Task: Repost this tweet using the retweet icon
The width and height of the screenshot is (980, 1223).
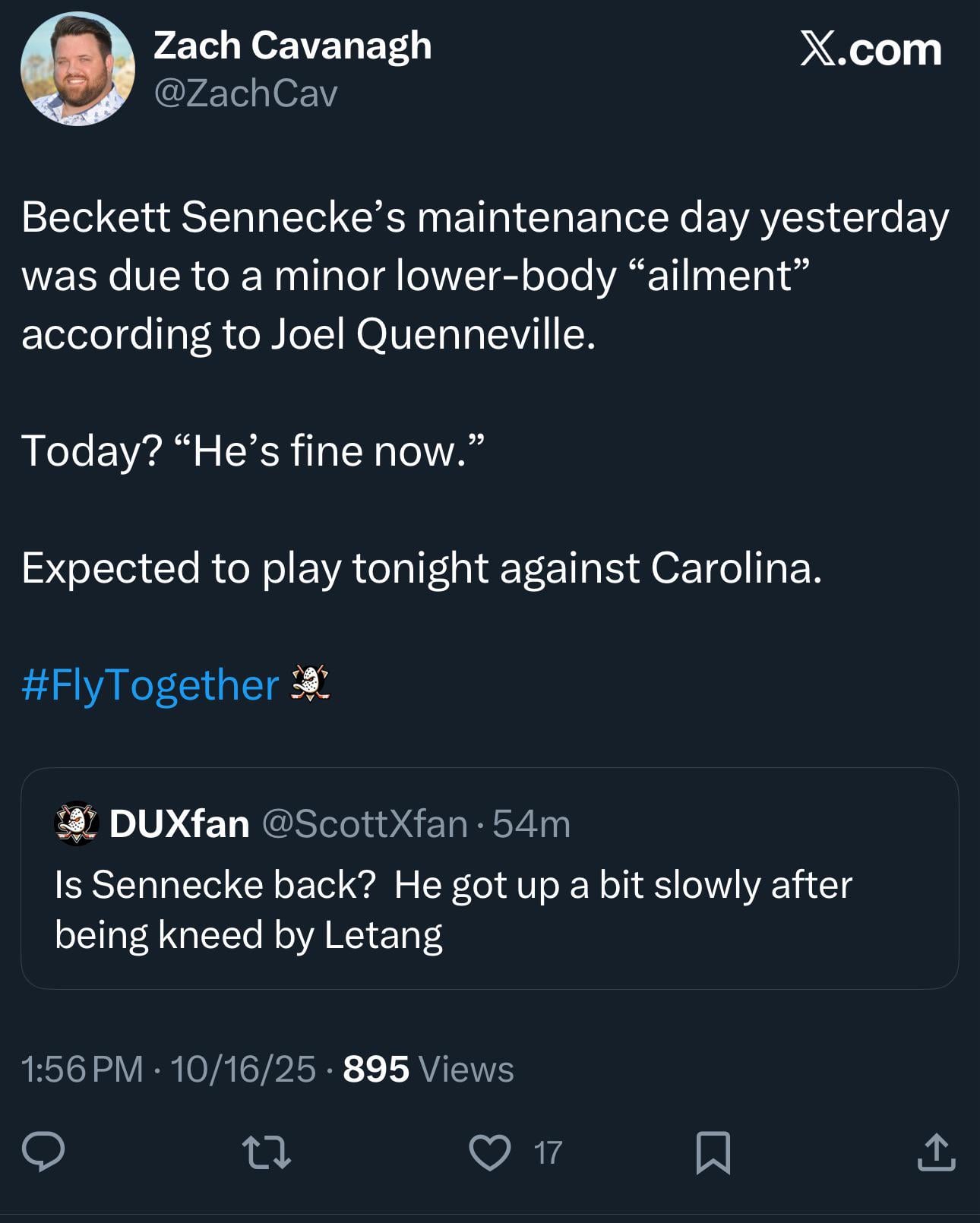Action: click(266, 1152)
